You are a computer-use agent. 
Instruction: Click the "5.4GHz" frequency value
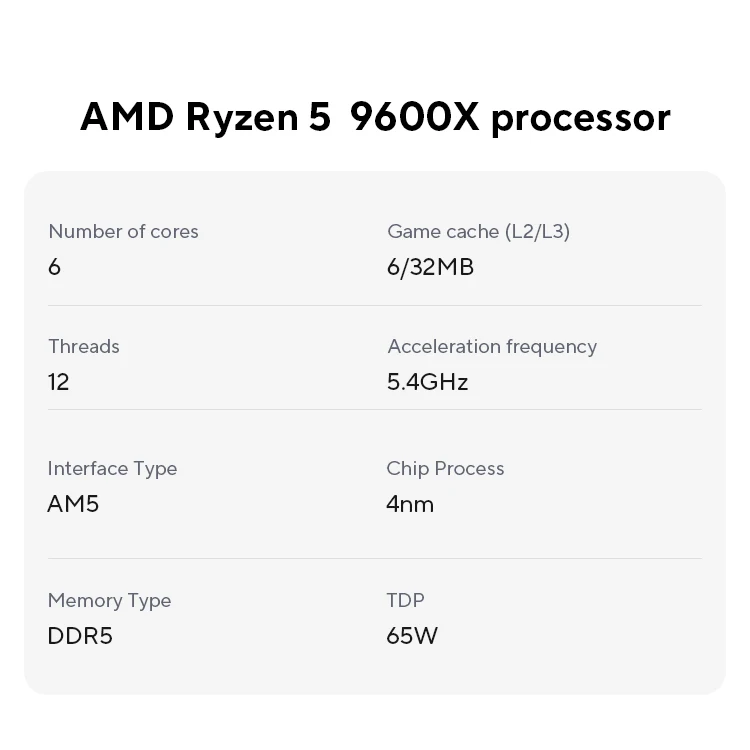(427, 382)
